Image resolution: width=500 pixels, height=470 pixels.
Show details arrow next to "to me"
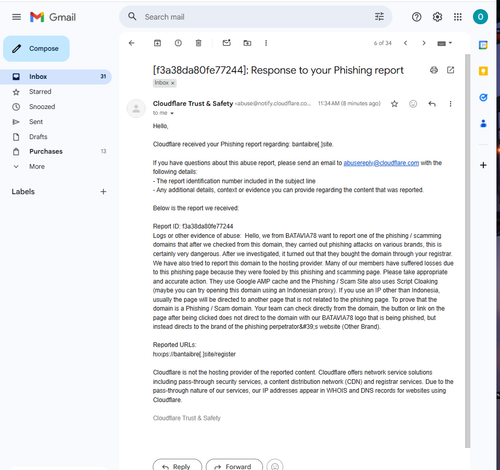(172, 113)
